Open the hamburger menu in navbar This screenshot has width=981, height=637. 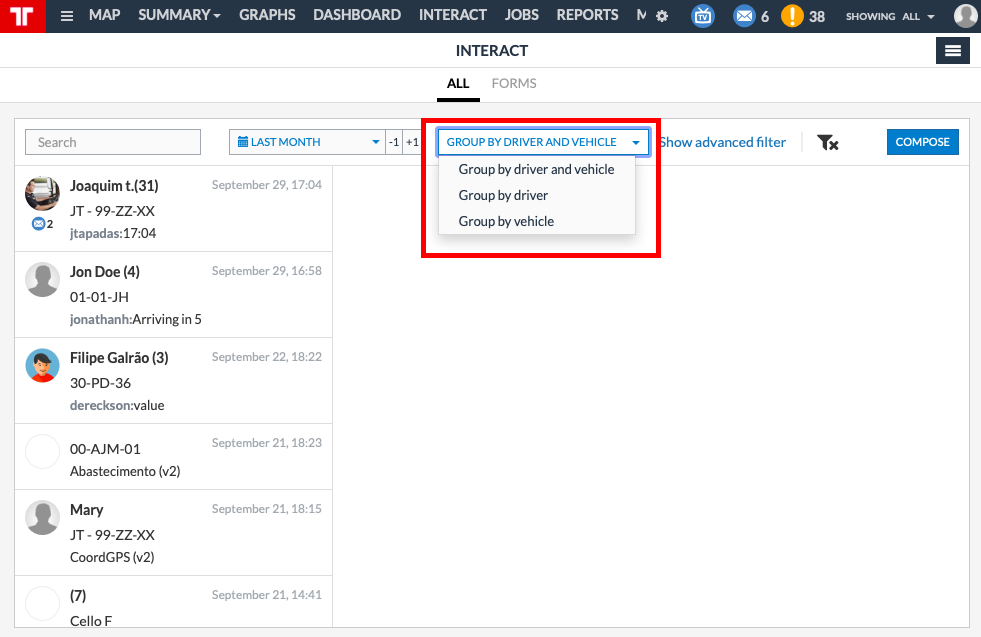[67, 16]
